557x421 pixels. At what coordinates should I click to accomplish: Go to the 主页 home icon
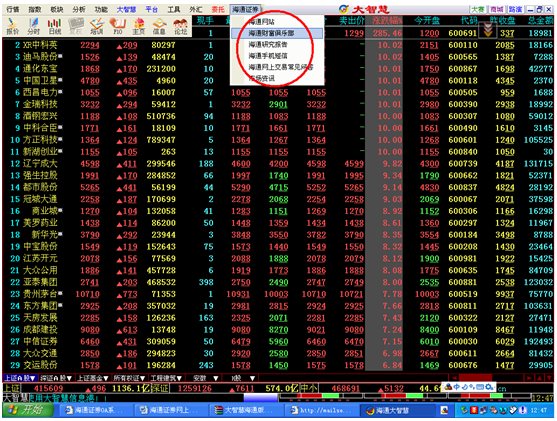pos(139,26)
